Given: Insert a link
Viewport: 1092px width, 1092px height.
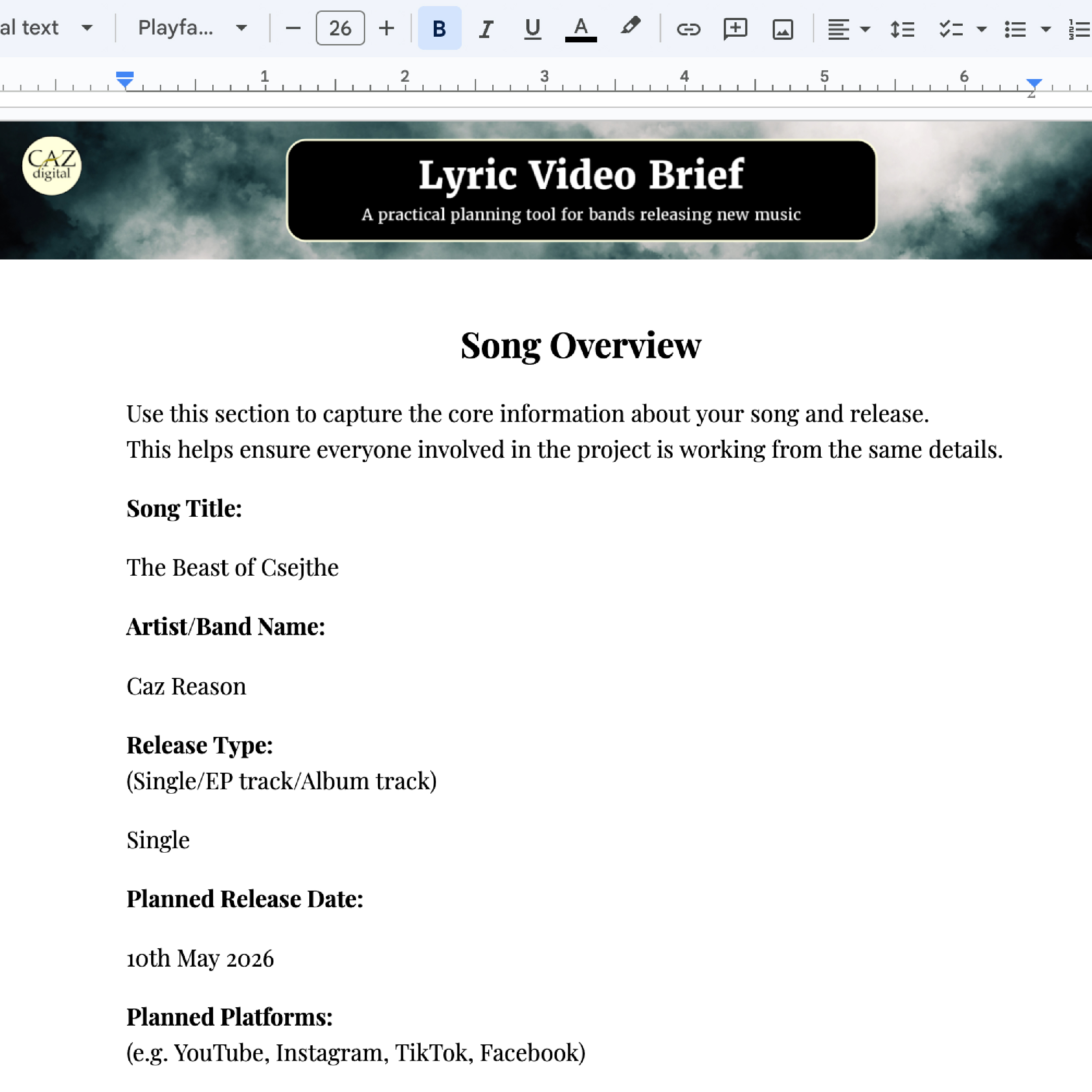Looking at the screenshot, I should pos(689,29).
